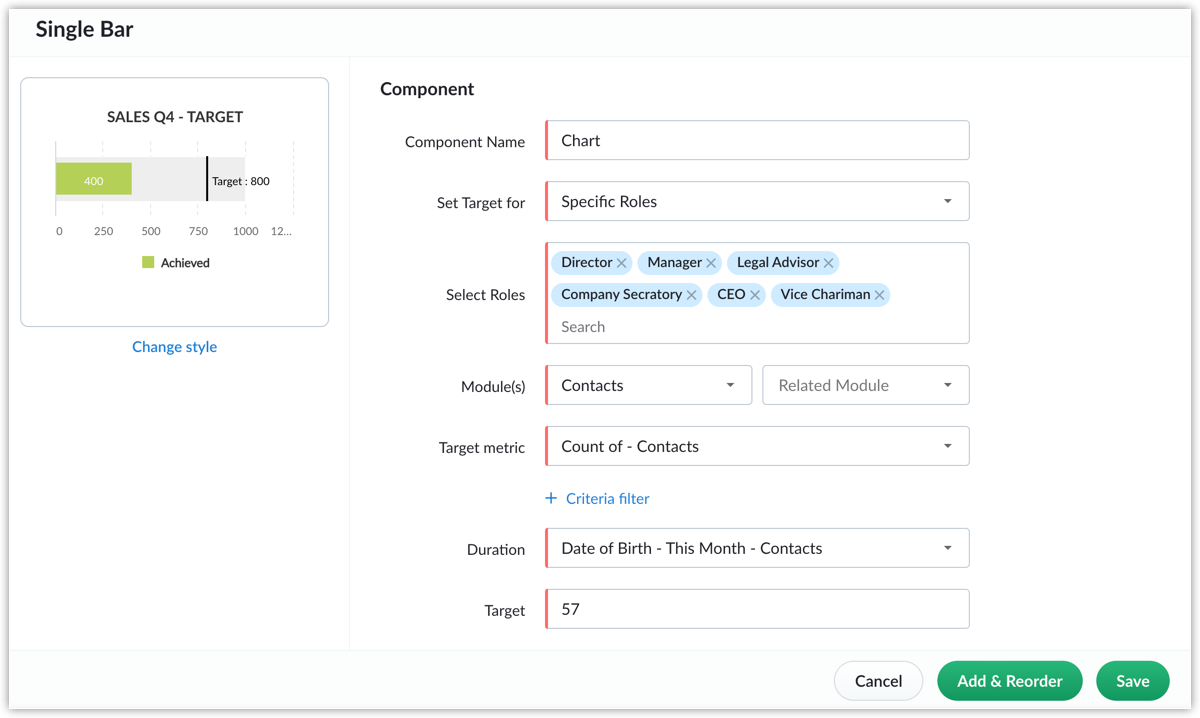Click the Add & Reorder button
The image size is (1200, 718).
click(1009, 681)
